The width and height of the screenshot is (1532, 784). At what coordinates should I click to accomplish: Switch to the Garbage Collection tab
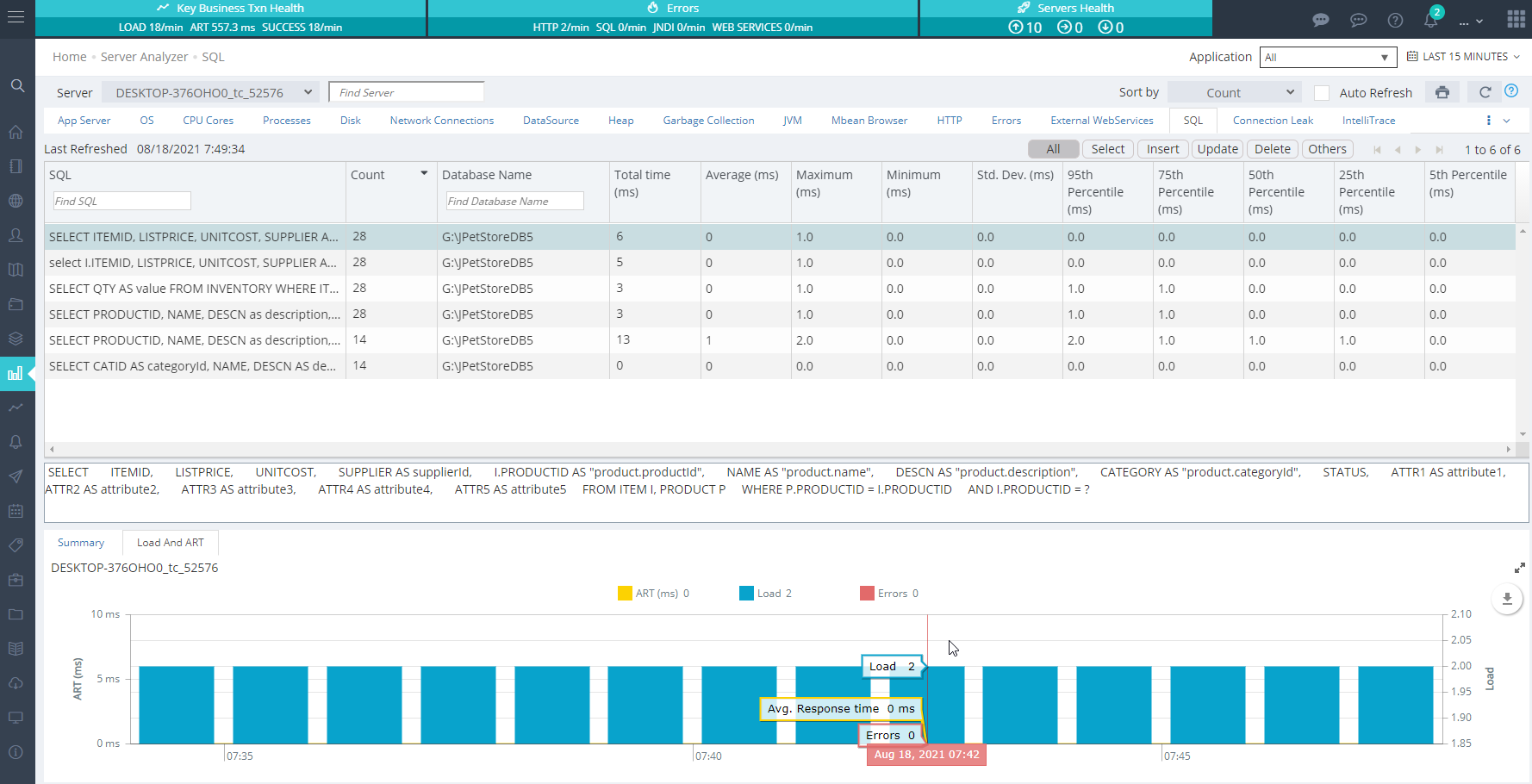pyautogui.click(x=708, y=121)
